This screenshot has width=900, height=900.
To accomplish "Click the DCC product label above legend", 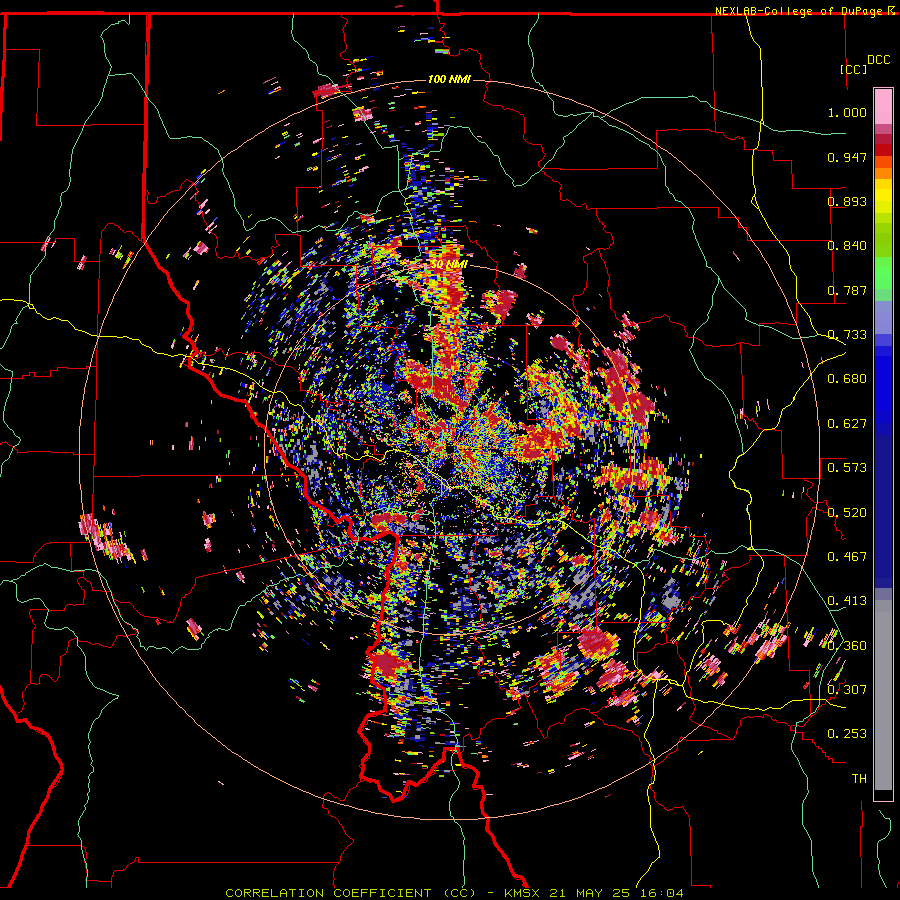I will click(879, 60).
